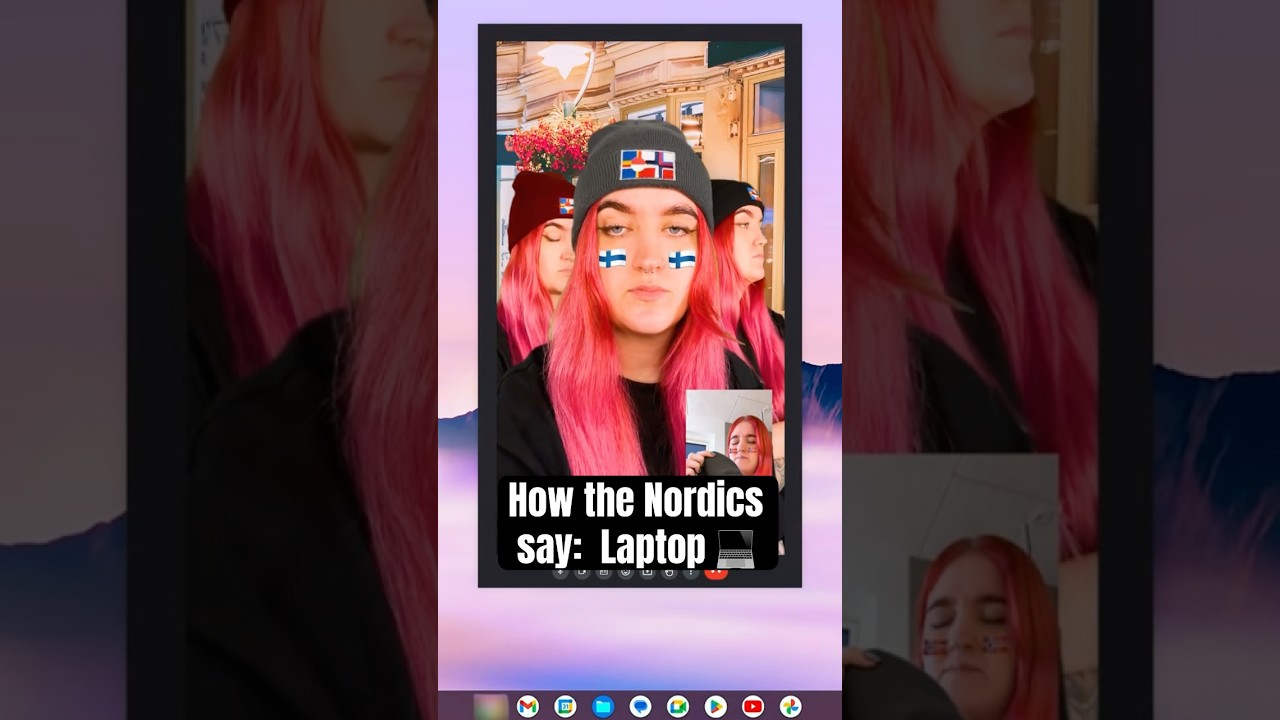Select the small self-view video thumbnail
This screenshot has height=720, width=1280.
728,433
